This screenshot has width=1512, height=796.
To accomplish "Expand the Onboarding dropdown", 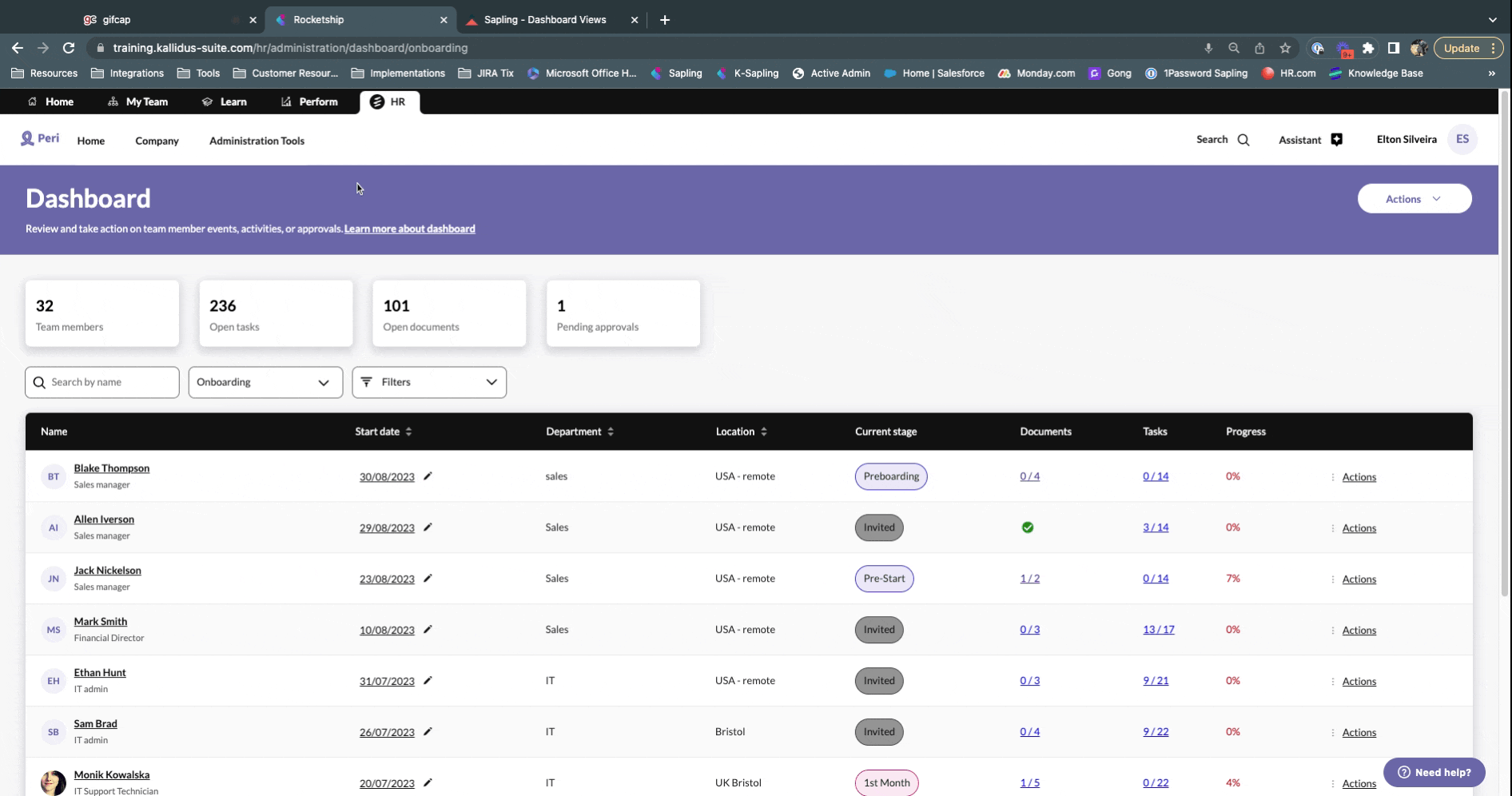I will coord(265,382).
